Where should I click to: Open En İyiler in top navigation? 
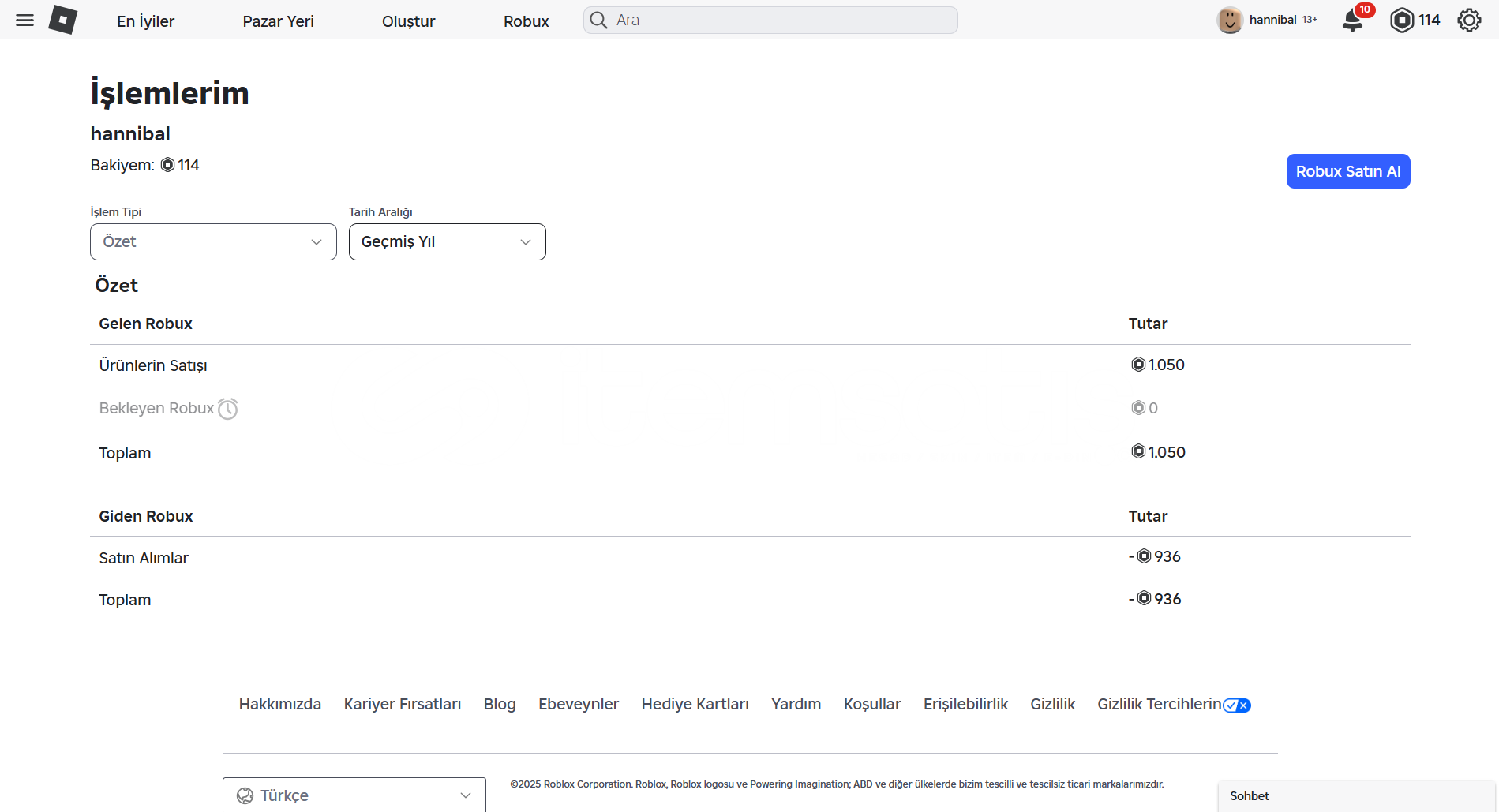(x=146, y=21)
